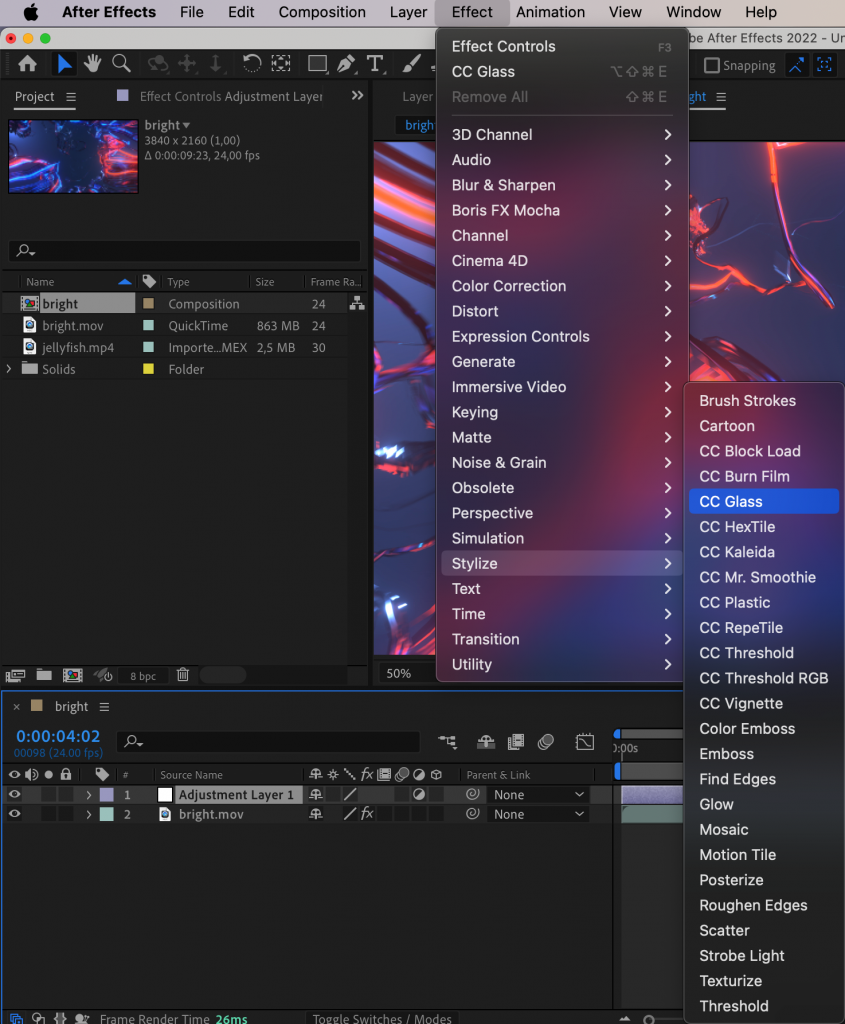
Task: Open the Parent dropdown for bright.mov
Action: click(x=538, y=813)
